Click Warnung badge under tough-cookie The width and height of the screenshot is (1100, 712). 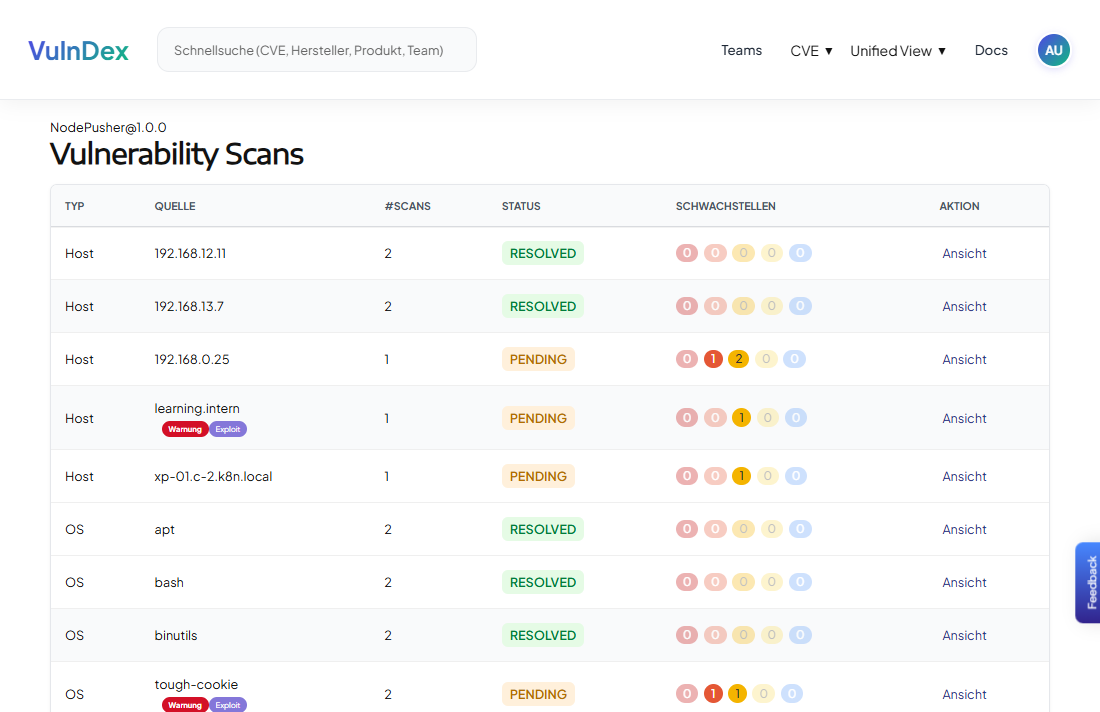click(185, 705)
